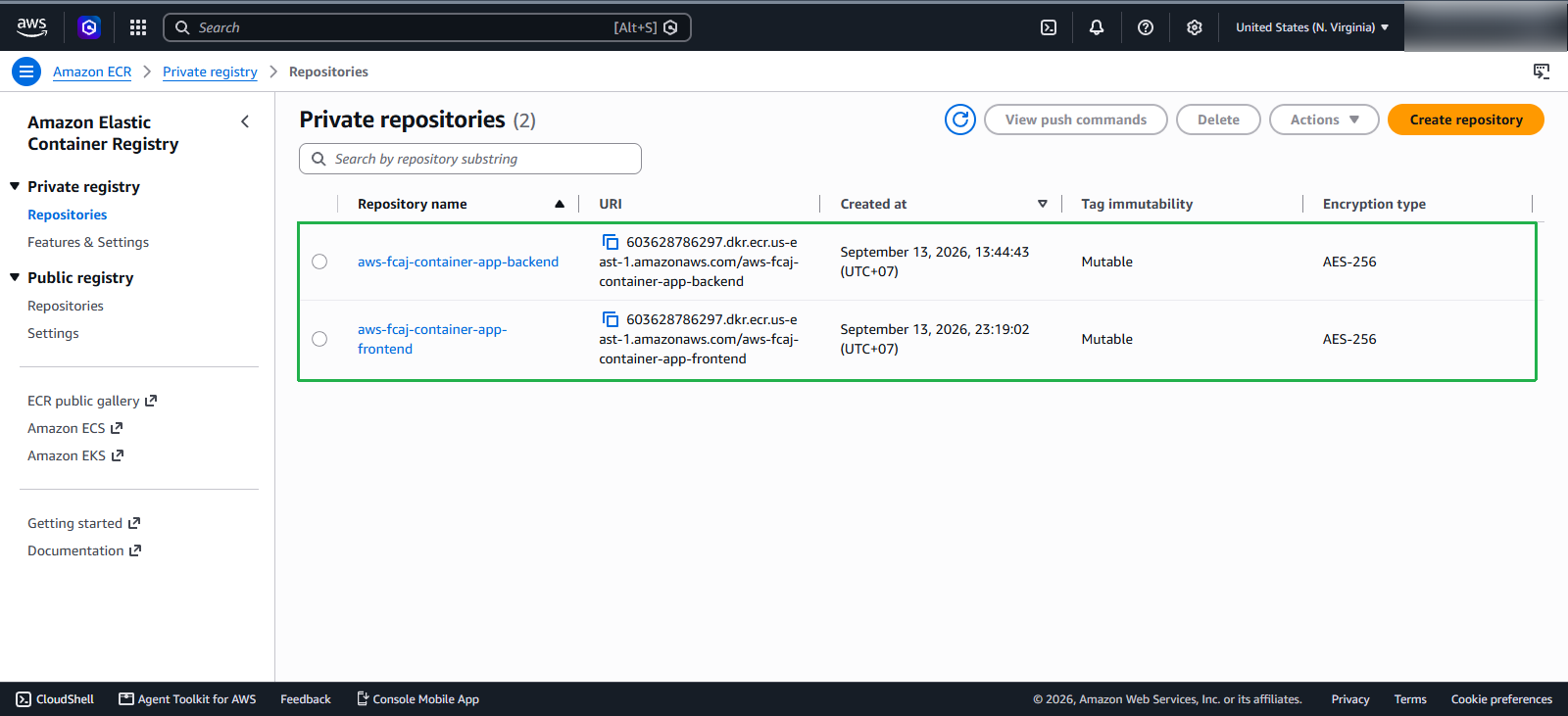The height and width of the screenshot is (716, 1568).
Task: Open CloudShell in the footer bar
Action: (x=55, y=699)
